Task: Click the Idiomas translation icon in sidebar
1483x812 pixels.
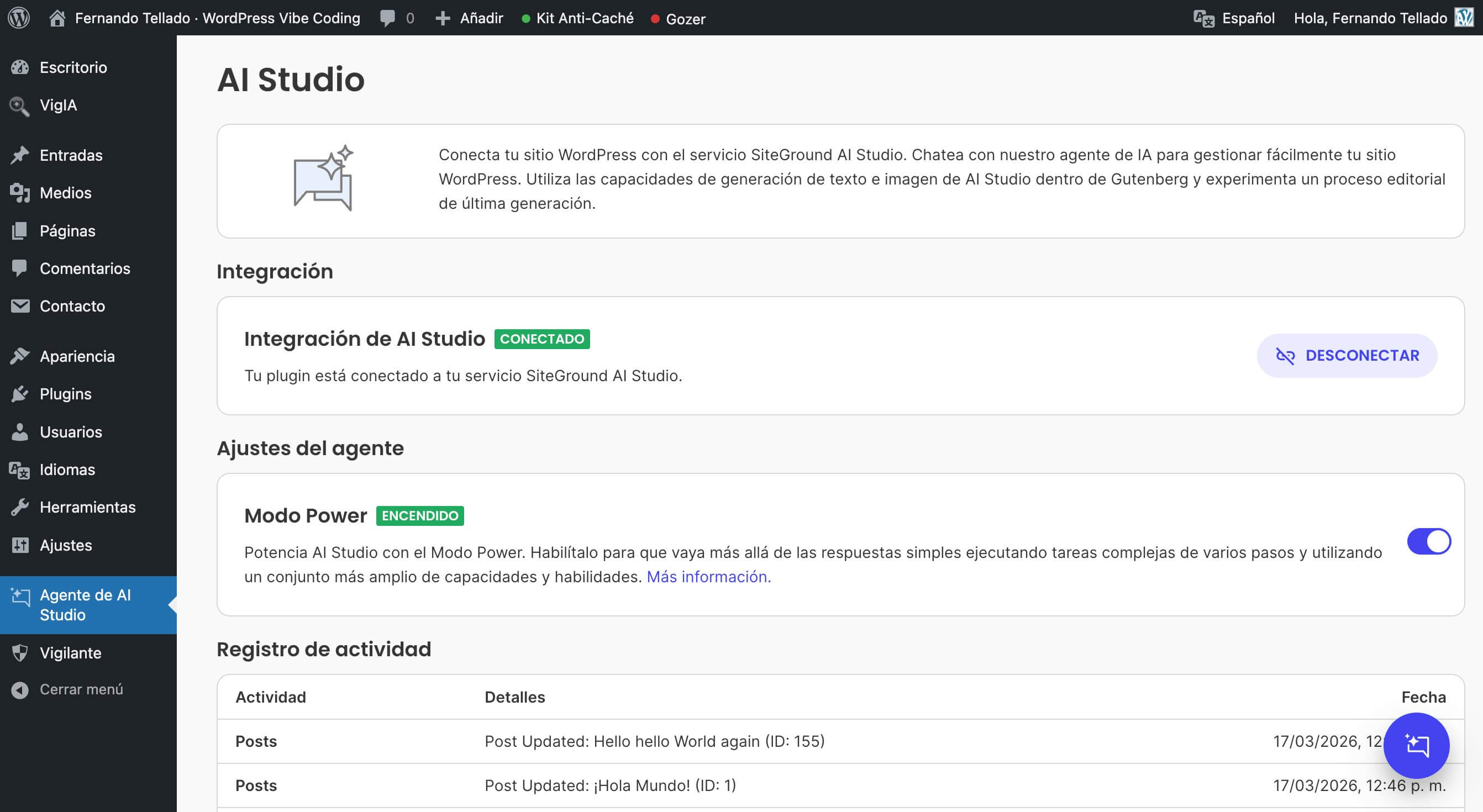Action: [x=19, y=470]
